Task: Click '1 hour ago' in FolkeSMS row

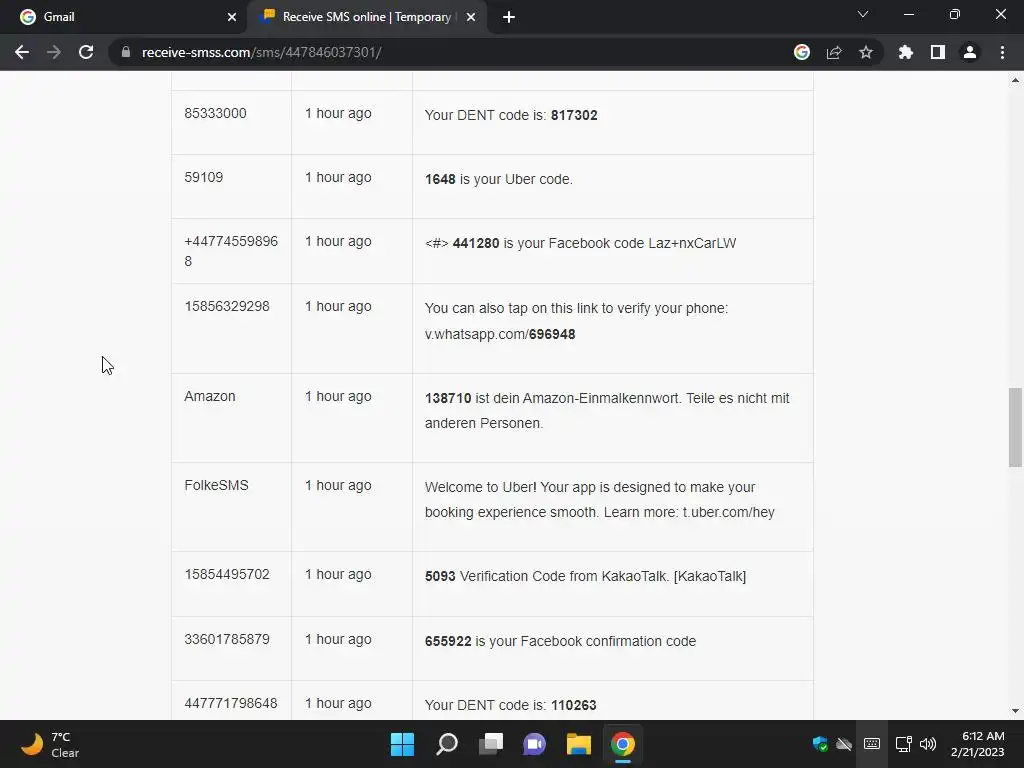Action: tap(338, 485)
